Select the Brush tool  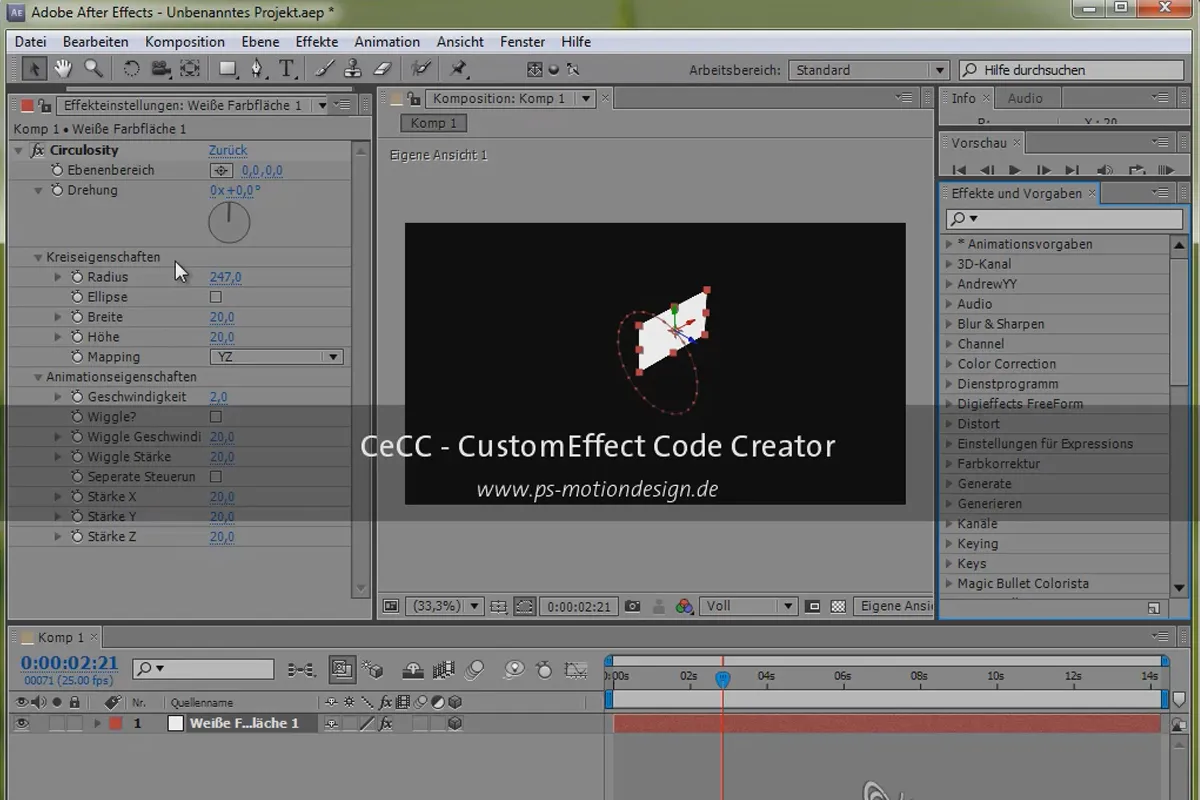point(324,68)
